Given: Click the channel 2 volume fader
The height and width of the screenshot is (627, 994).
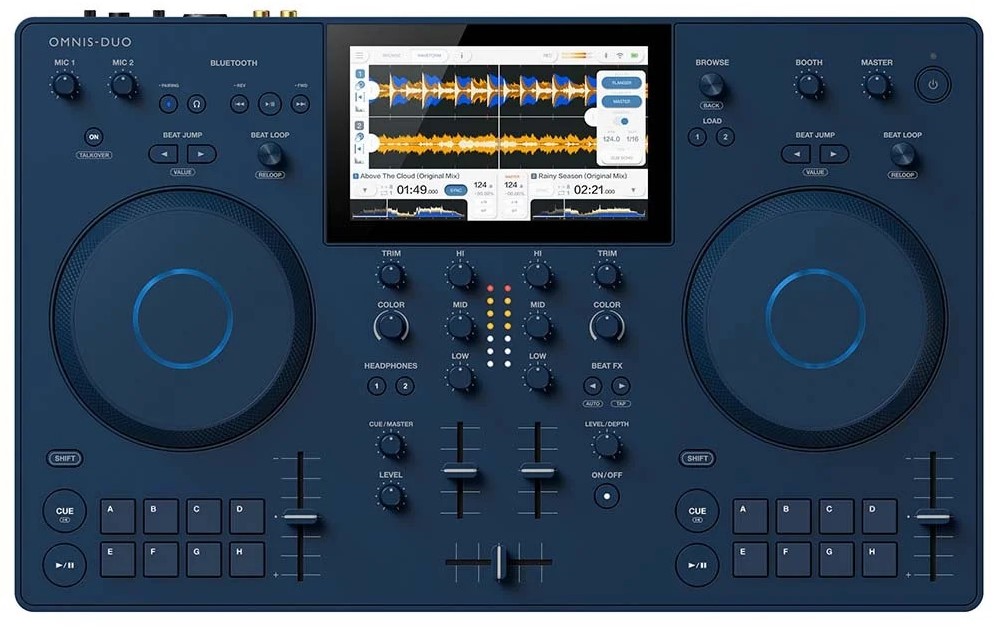Looking at the screenshot, I should [x=538, y=471].
